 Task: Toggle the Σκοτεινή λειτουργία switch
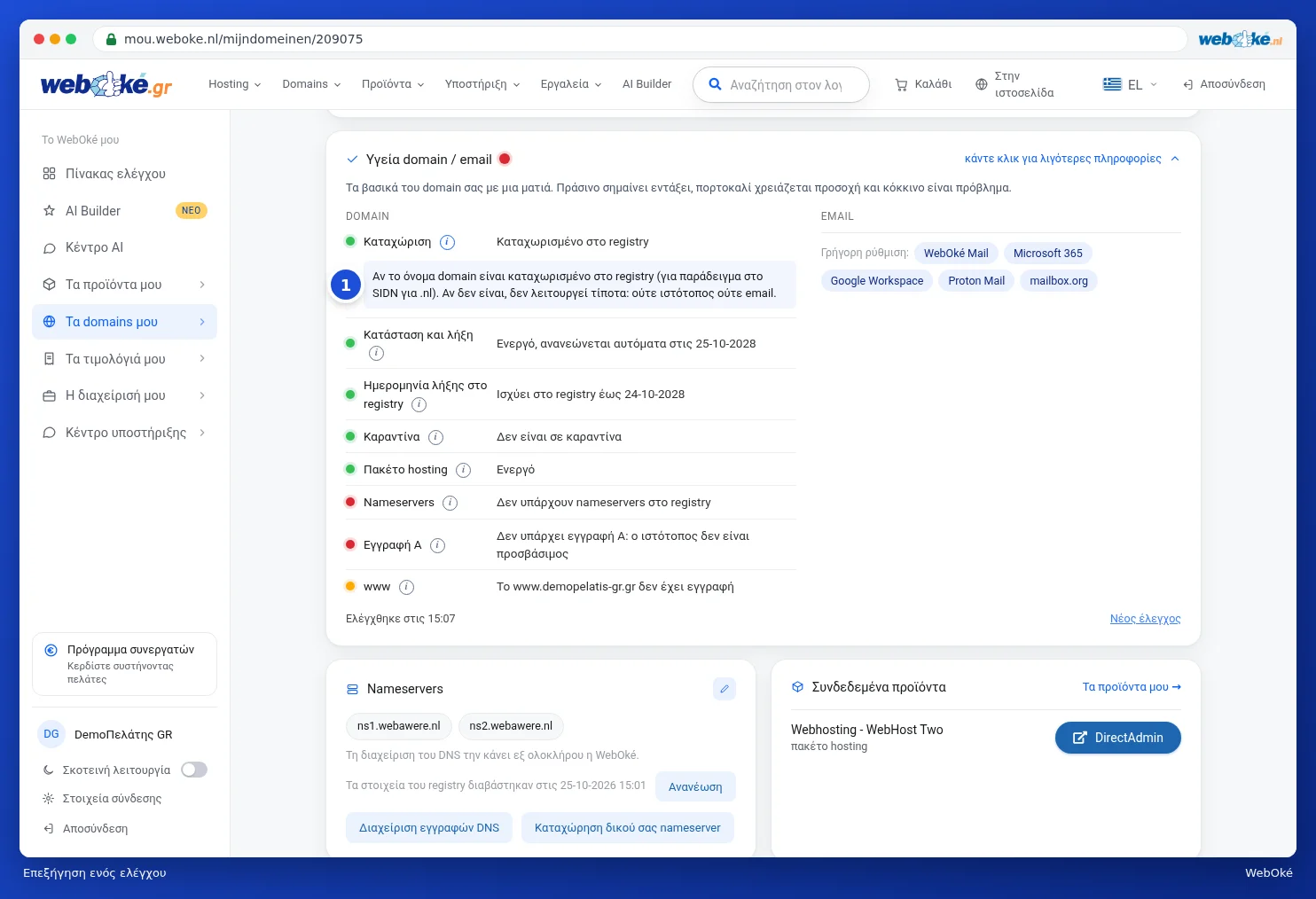coord(194,770)
